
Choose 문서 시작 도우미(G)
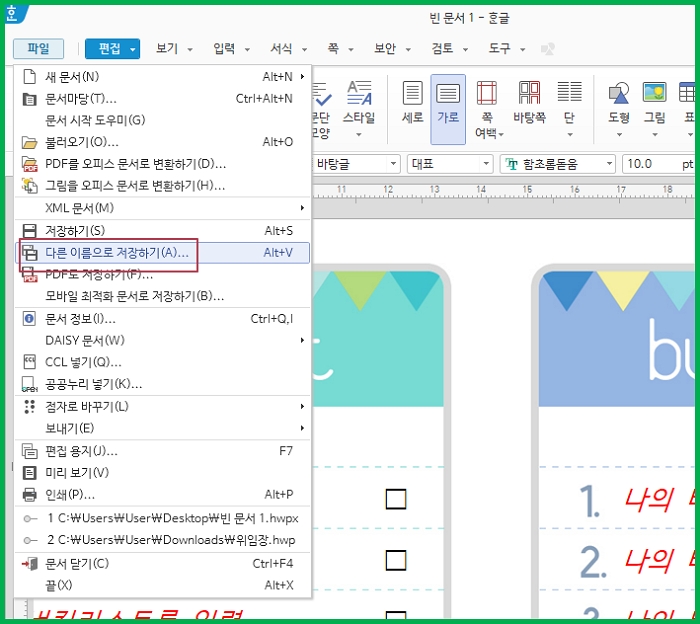tap(95, 121)
